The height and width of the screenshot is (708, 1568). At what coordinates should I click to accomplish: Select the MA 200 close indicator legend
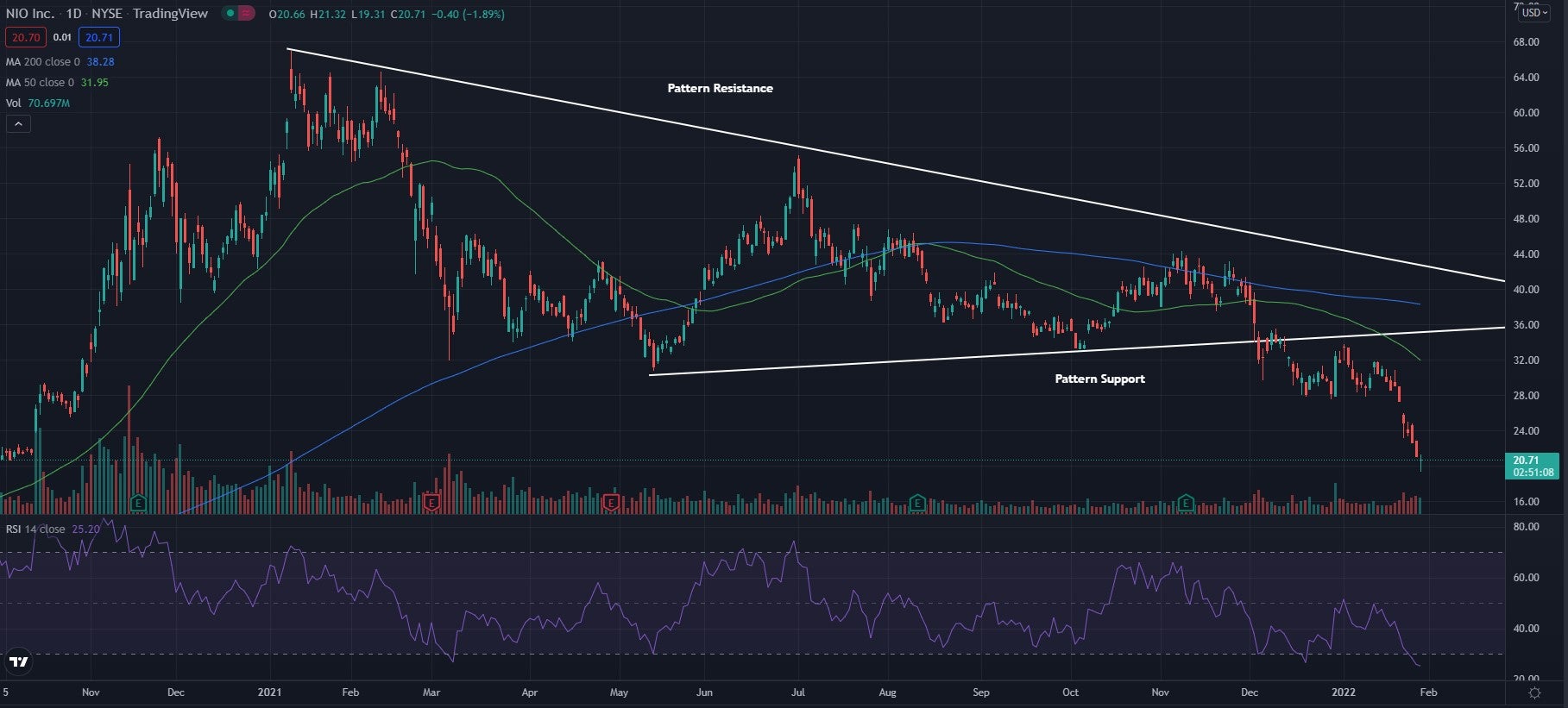(60, 62)
